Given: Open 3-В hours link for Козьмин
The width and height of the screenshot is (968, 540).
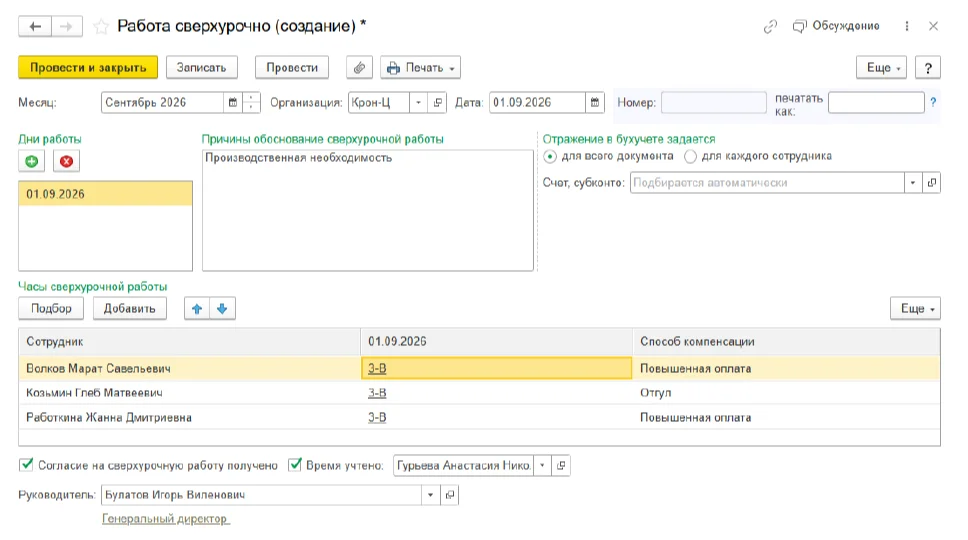Looking at the screenshot, I should tap(377, 393).
